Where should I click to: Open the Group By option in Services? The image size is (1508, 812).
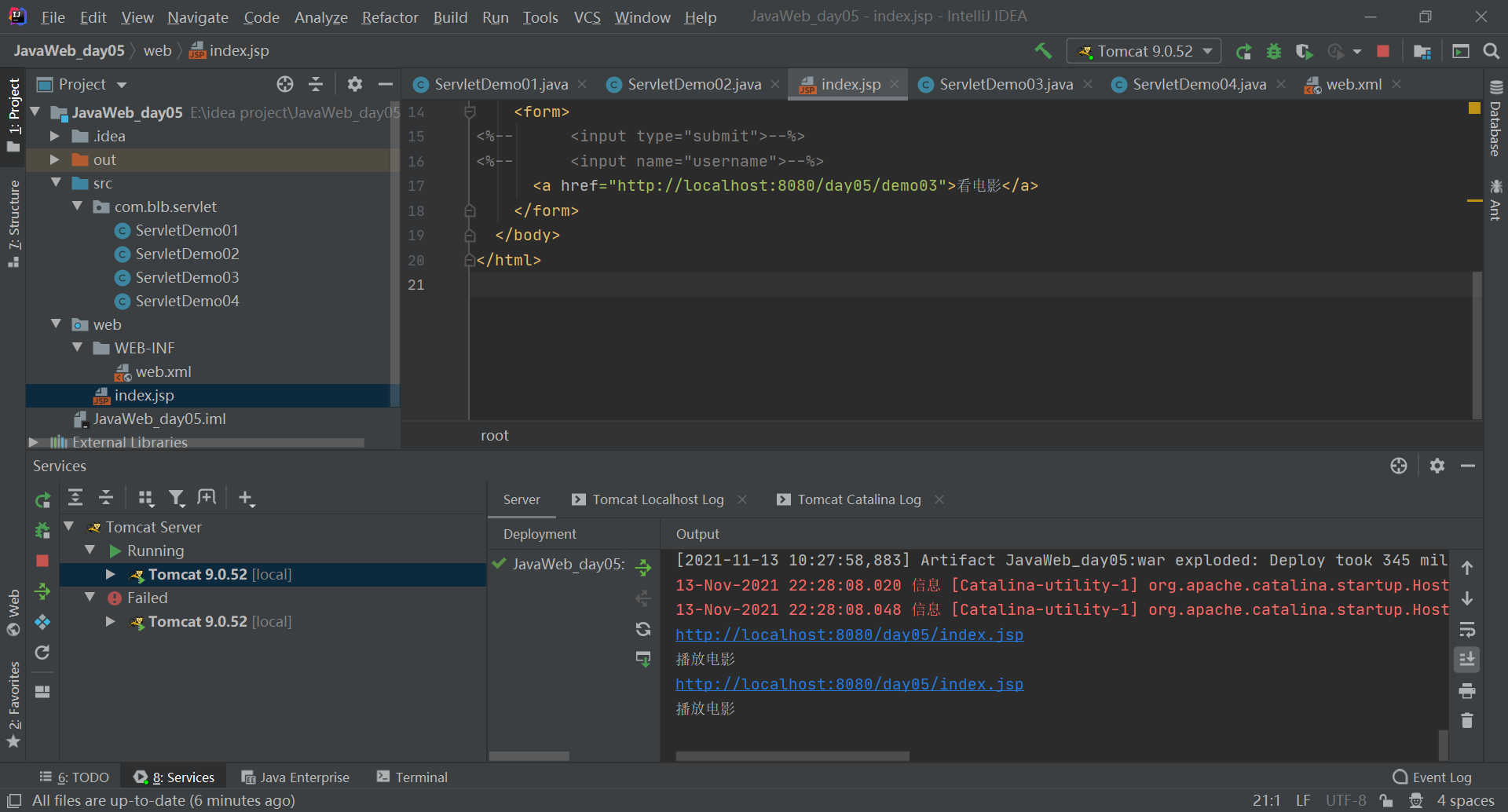pyautogui.click(x=146, y=498)
